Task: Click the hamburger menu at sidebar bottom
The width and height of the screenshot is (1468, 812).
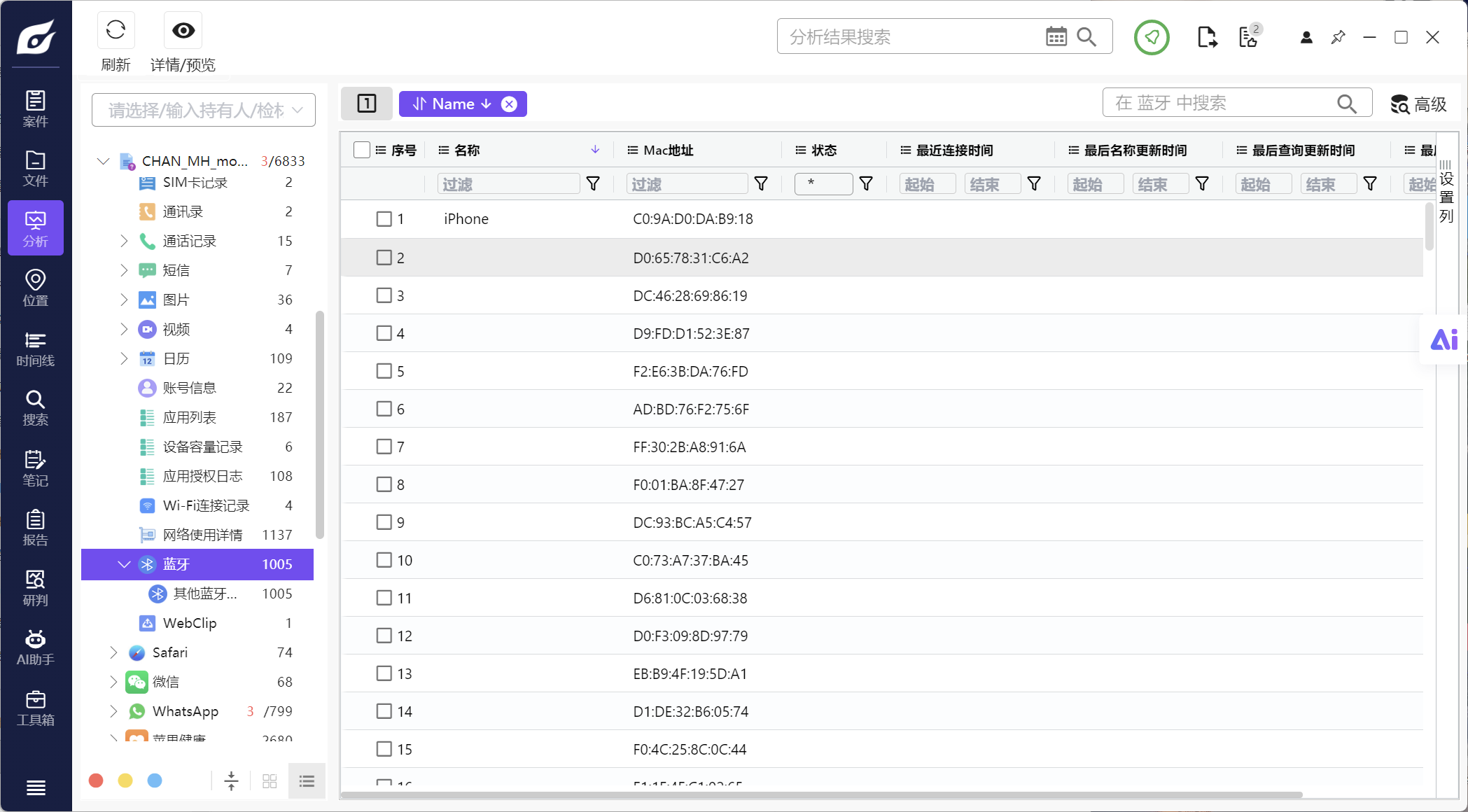Action: coord(36,787)
